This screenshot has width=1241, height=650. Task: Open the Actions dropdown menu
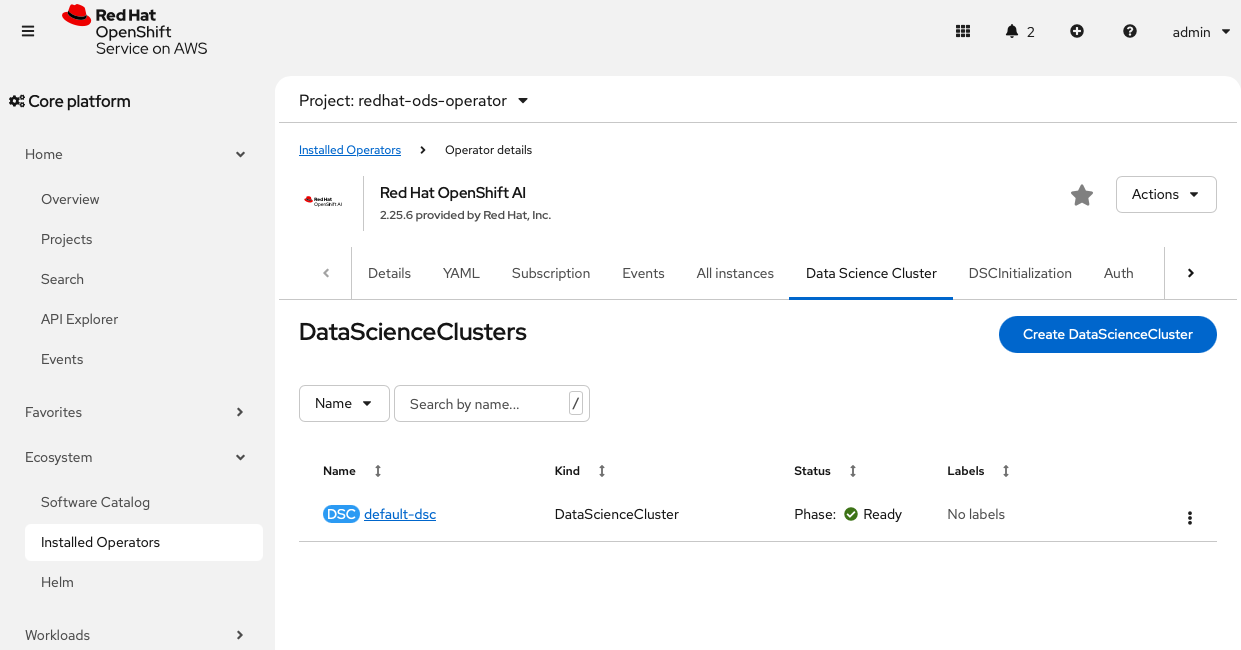pos(1166,195)
